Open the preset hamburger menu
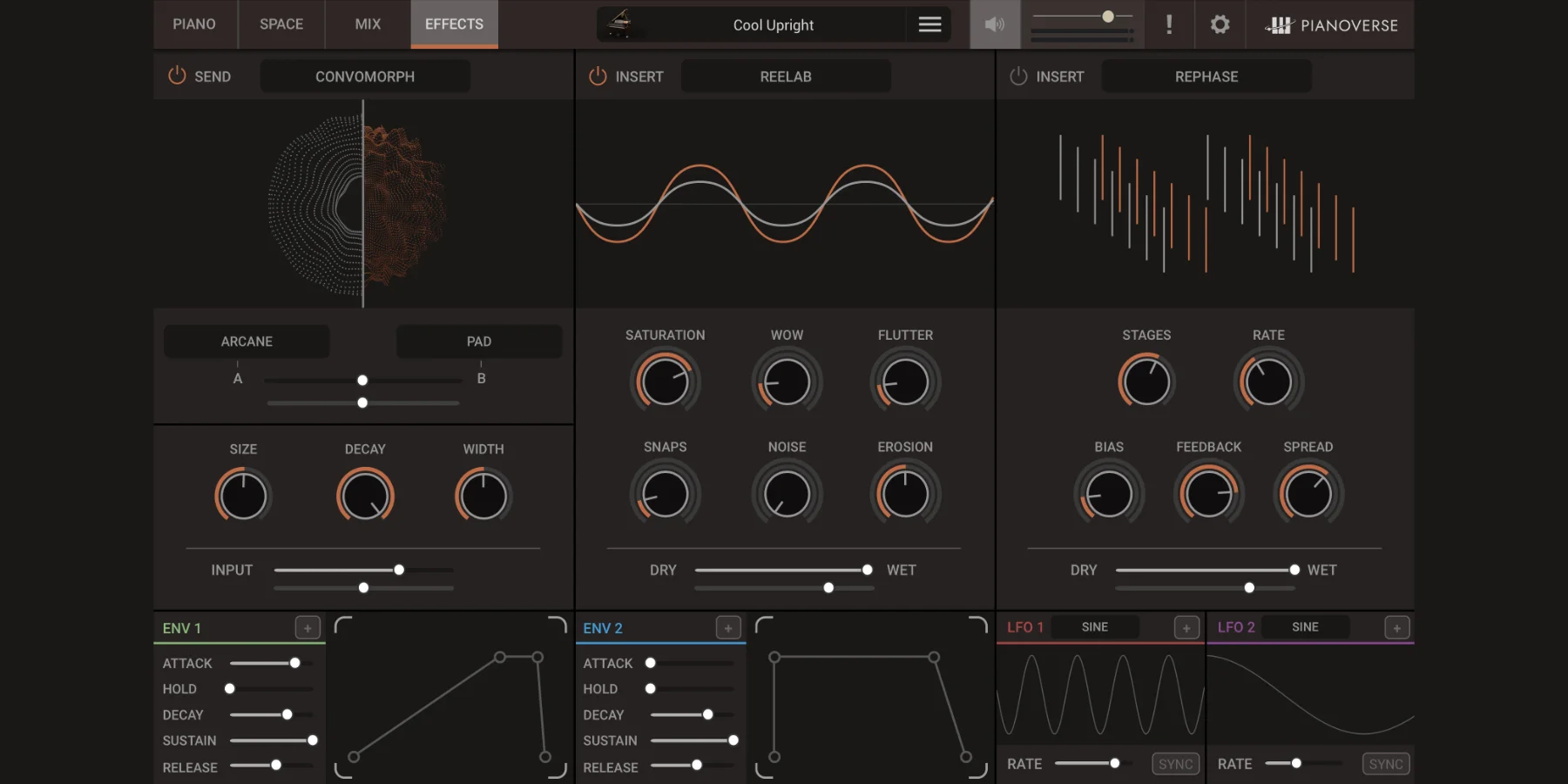The width and height of the screenshot is (1568, 784). [929, 24]
